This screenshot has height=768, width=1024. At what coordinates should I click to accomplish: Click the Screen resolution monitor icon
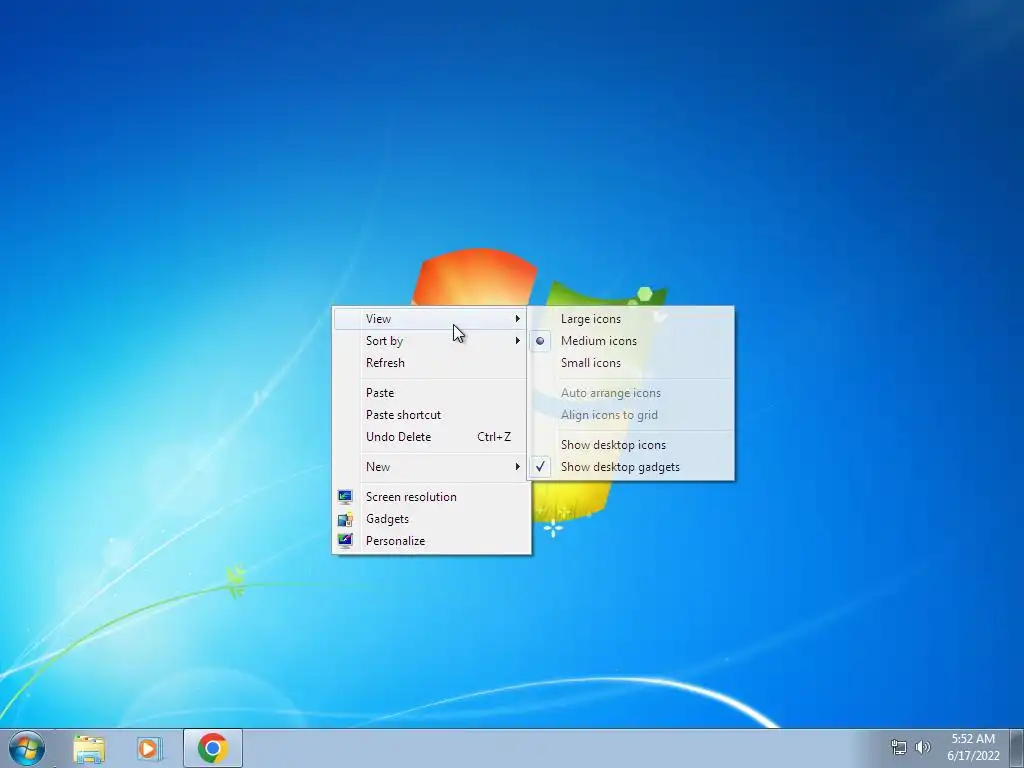(x=345, y=497)
